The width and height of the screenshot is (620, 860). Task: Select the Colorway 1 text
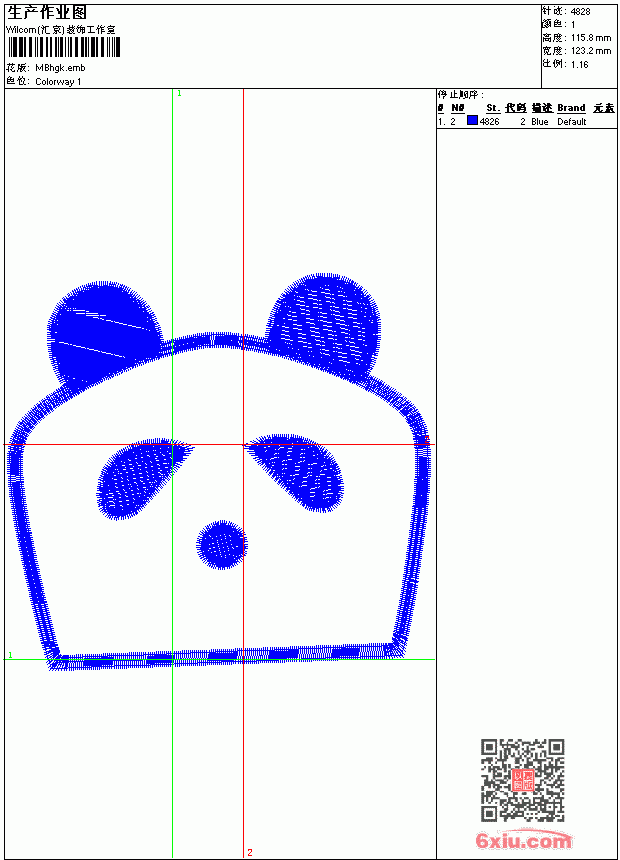point(58,82)
